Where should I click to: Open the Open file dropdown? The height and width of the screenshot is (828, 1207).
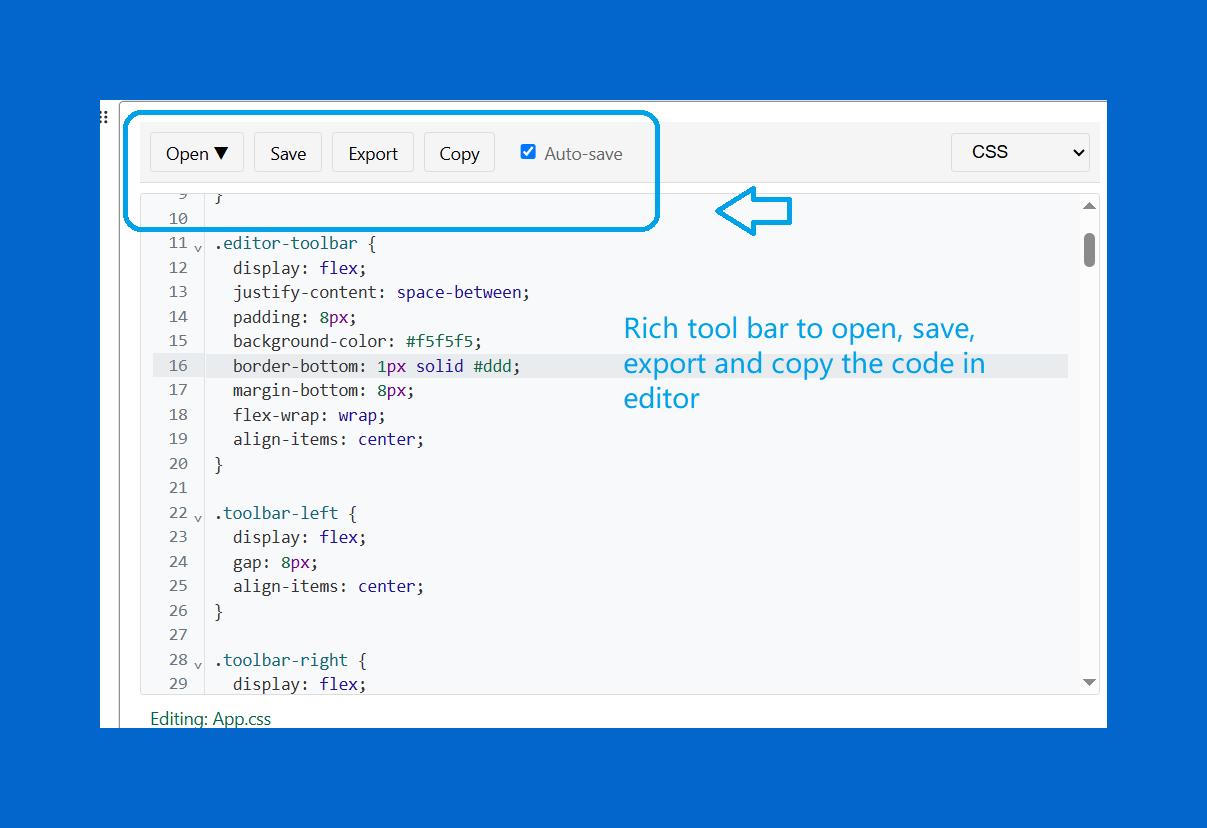pyautogui.click(x=196, y=152)
